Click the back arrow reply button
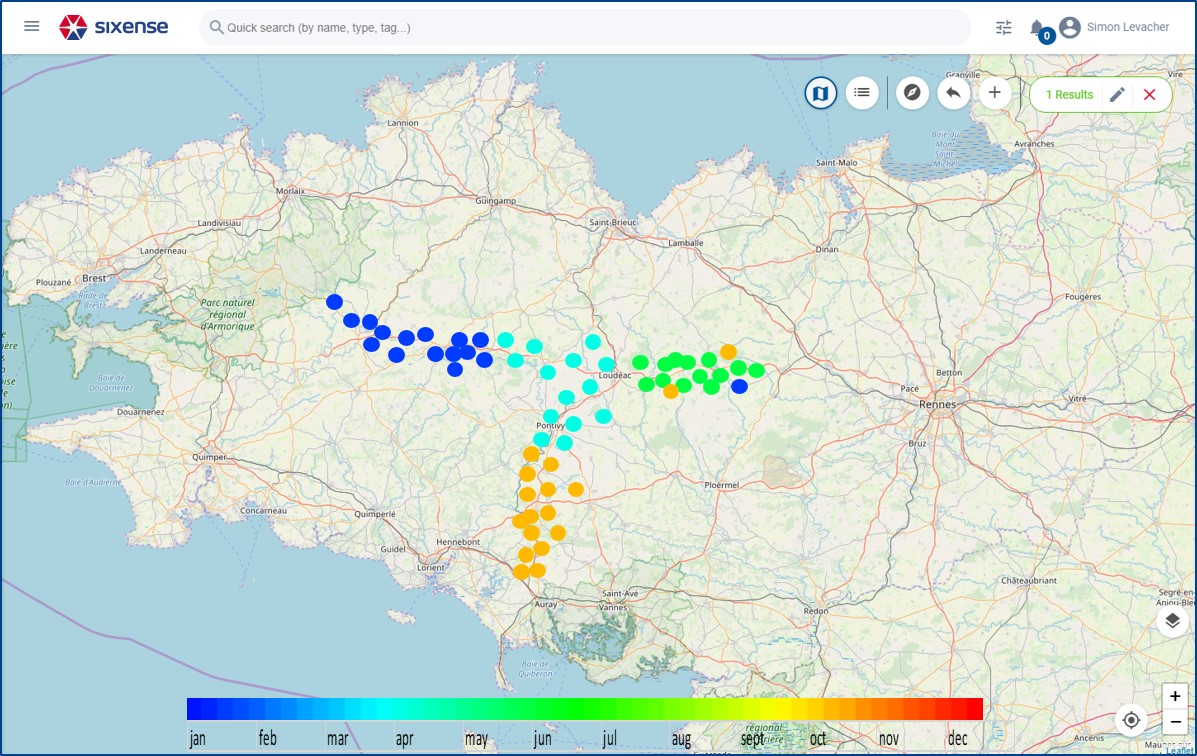The height and width of the screenshot is (756, 1197). point(953,92)
